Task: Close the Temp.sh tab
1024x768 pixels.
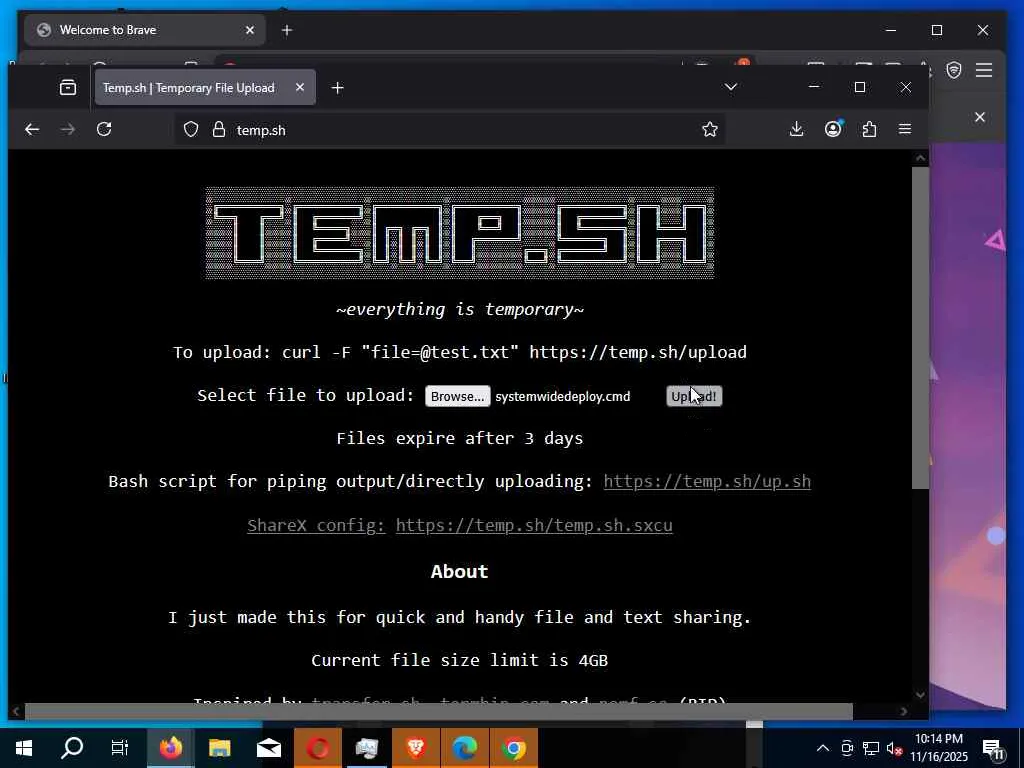Action: pos(300,87)
